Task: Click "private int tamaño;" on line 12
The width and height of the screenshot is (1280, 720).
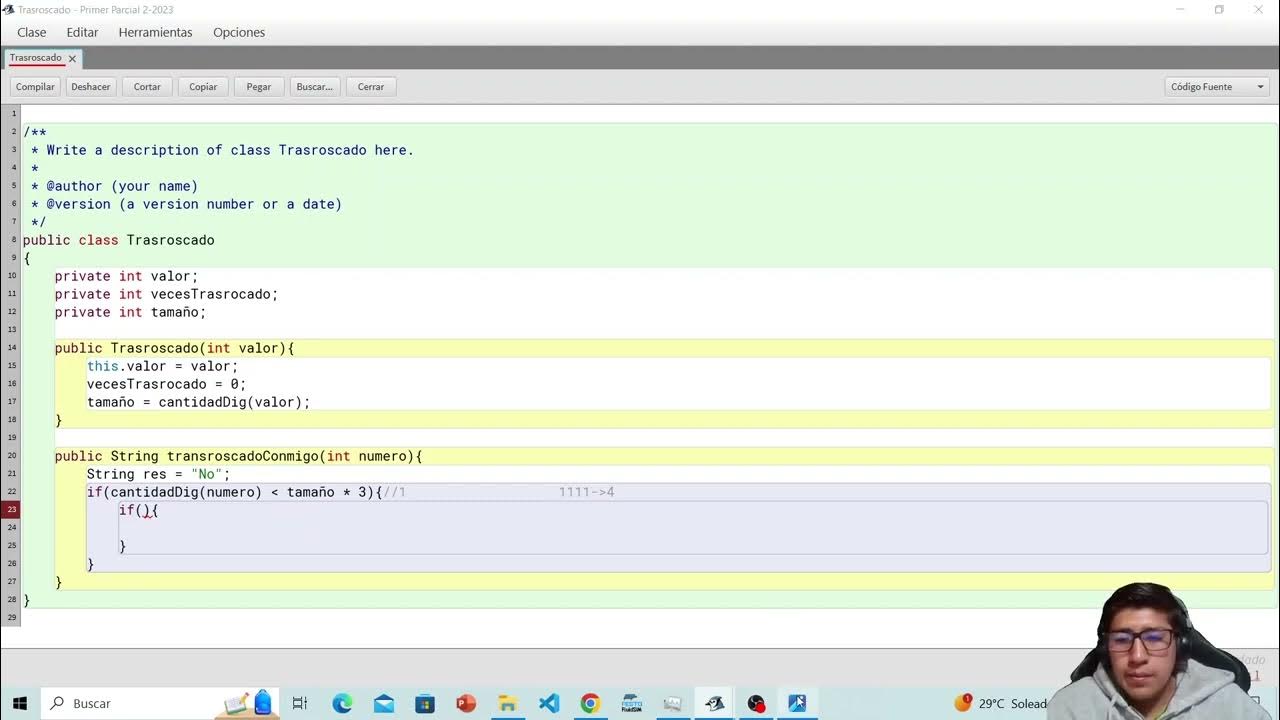Action: (130, 312)
